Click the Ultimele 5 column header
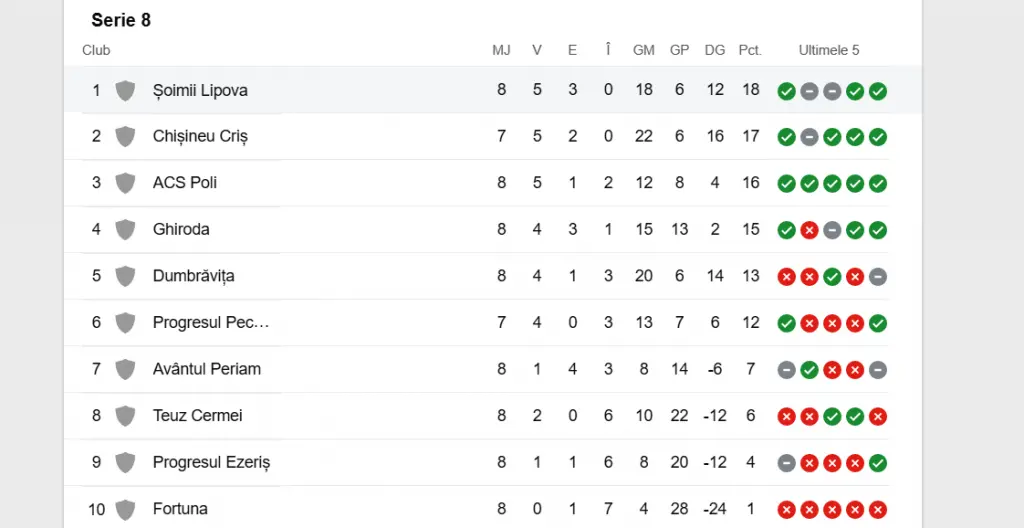This screenshot has width=1024, height=528. click(x=829, y=50)
